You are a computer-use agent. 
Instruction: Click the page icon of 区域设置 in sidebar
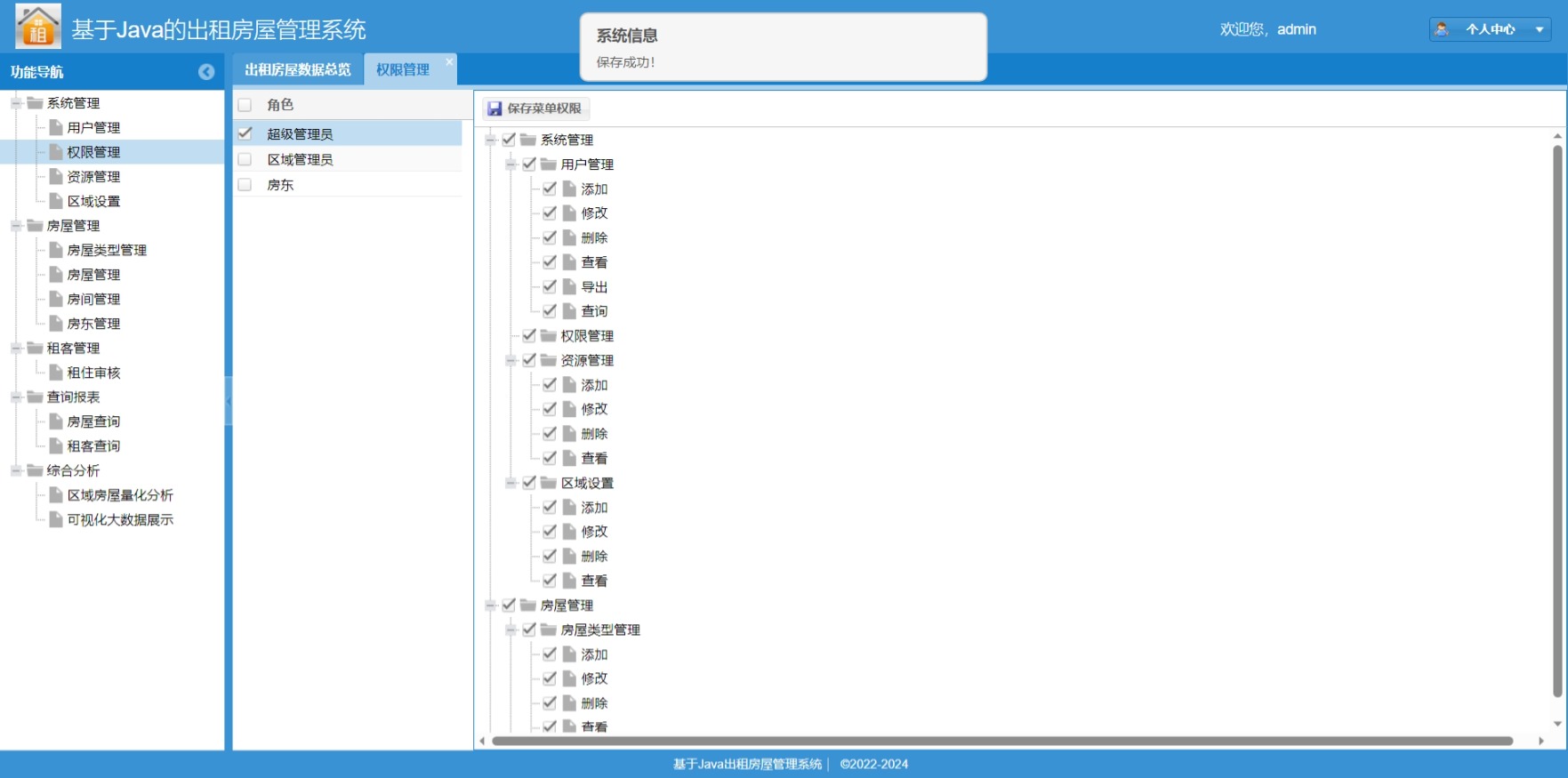pyautogui.click(x=56, y=201)
